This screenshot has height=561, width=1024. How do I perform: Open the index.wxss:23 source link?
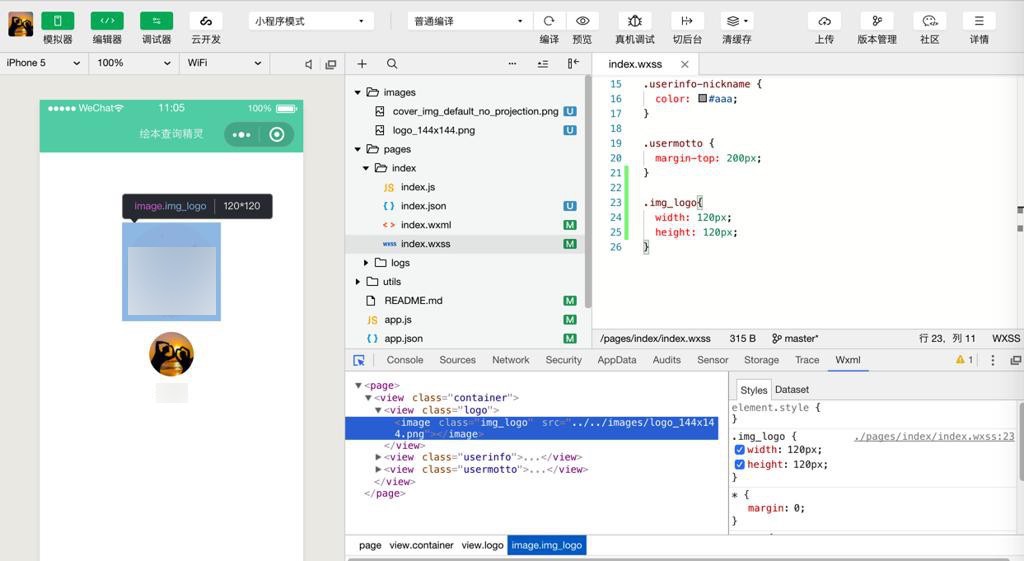(x=934, y=436)
